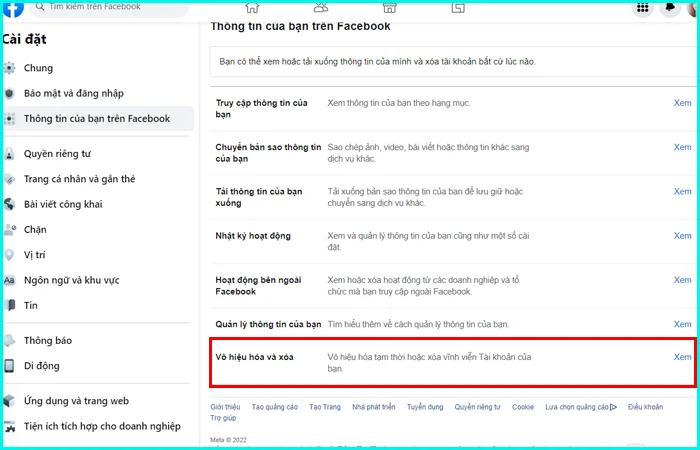Click Xem for Truy cập thông tin của bạn

[x=682, y=103]
